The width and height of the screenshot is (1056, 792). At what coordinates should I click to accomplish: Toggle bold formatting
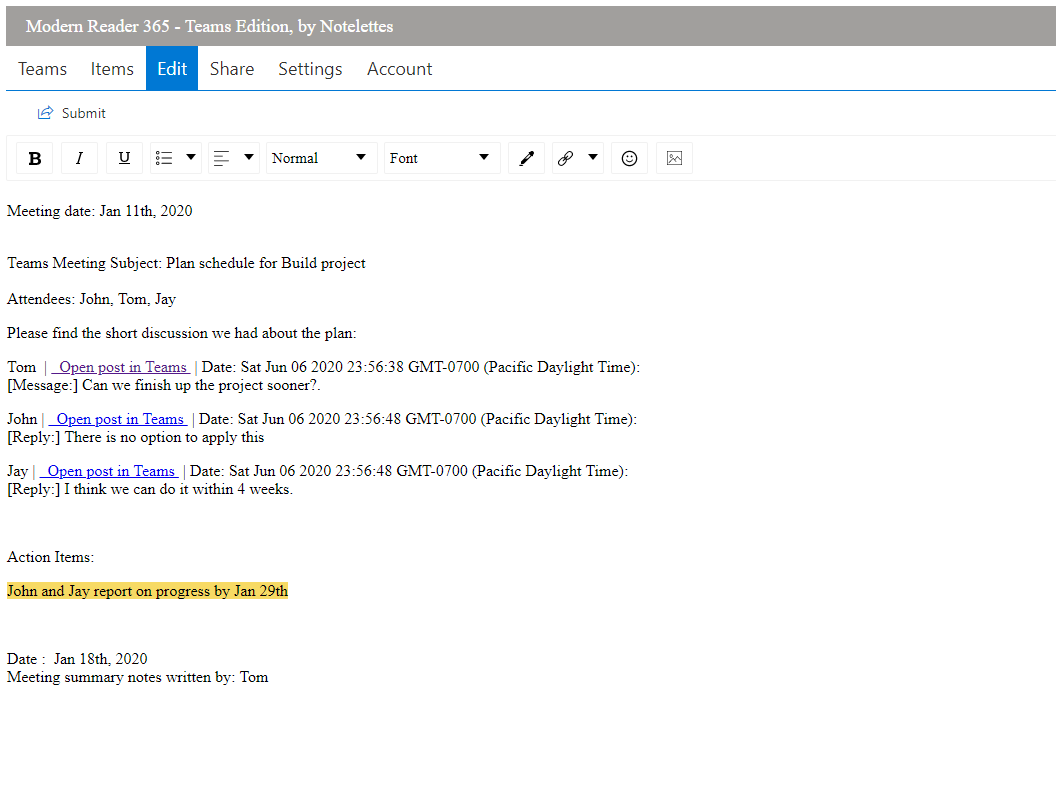click(x=34, y=158)
